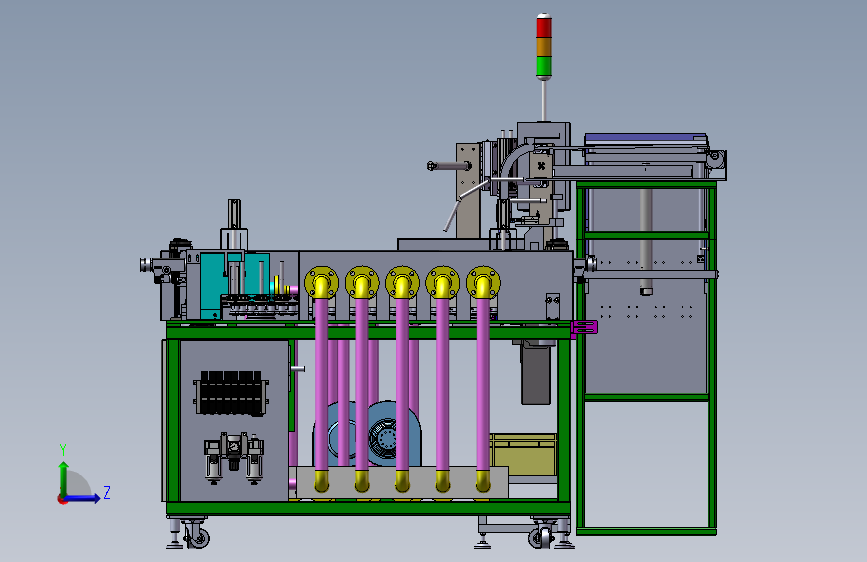Select the black solenoid valve manifold on the panel
The width and height of the screenshot is (867, 562).
click(x=231, y=393)
